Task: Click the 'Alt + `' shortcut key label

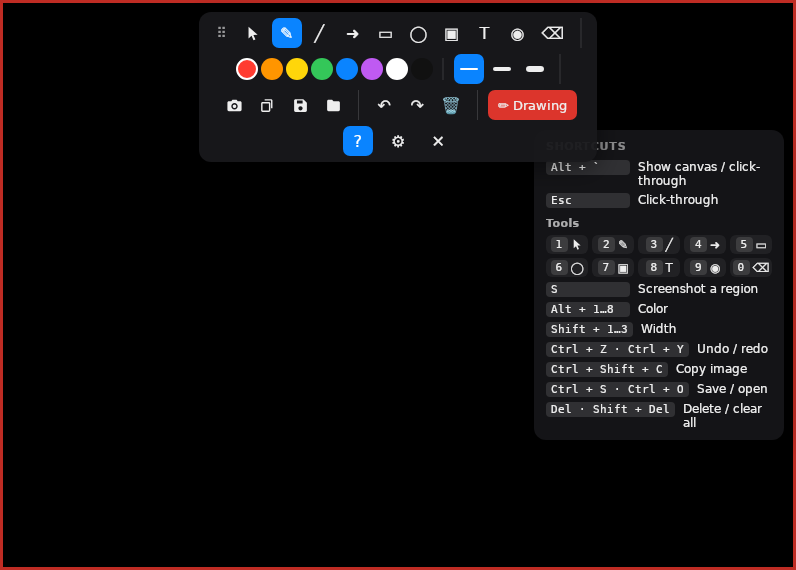Action: click(588, 167)
